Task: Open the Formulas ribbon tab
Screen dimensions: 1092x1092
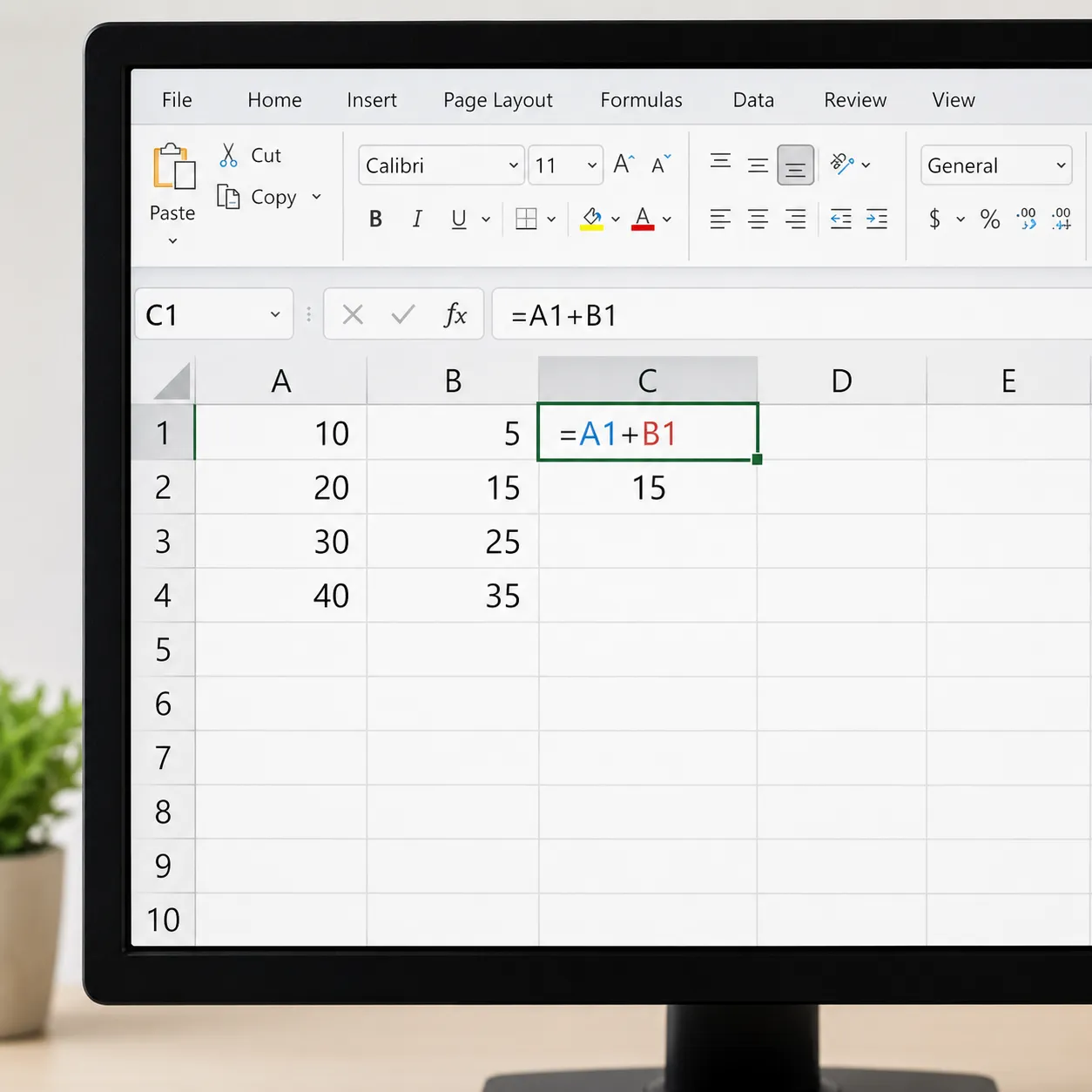Action: [x=641, y=100]
